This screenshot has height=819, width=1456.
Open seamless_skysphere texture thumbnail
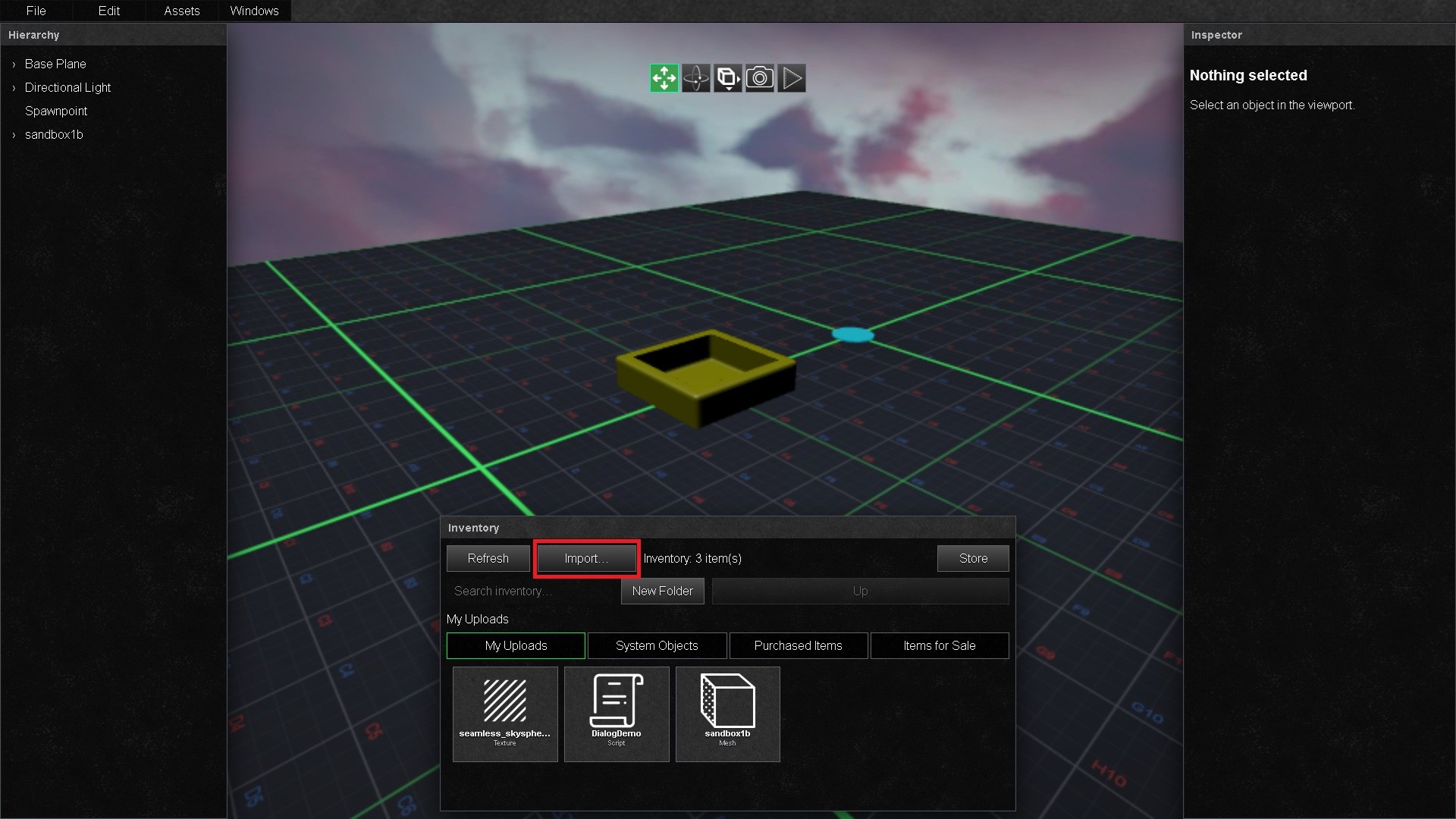(505, 714)
